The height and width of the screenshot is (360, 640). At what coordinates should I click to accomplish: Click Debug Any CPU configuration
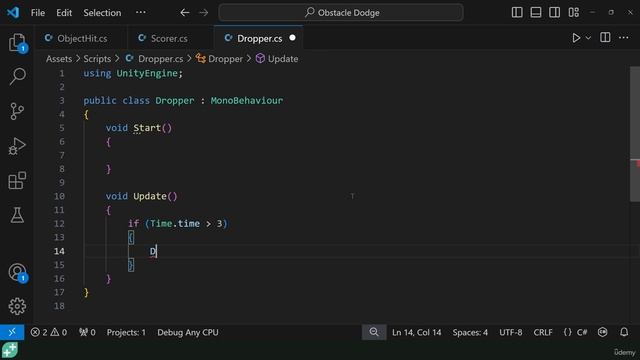[x=188, y=332]
